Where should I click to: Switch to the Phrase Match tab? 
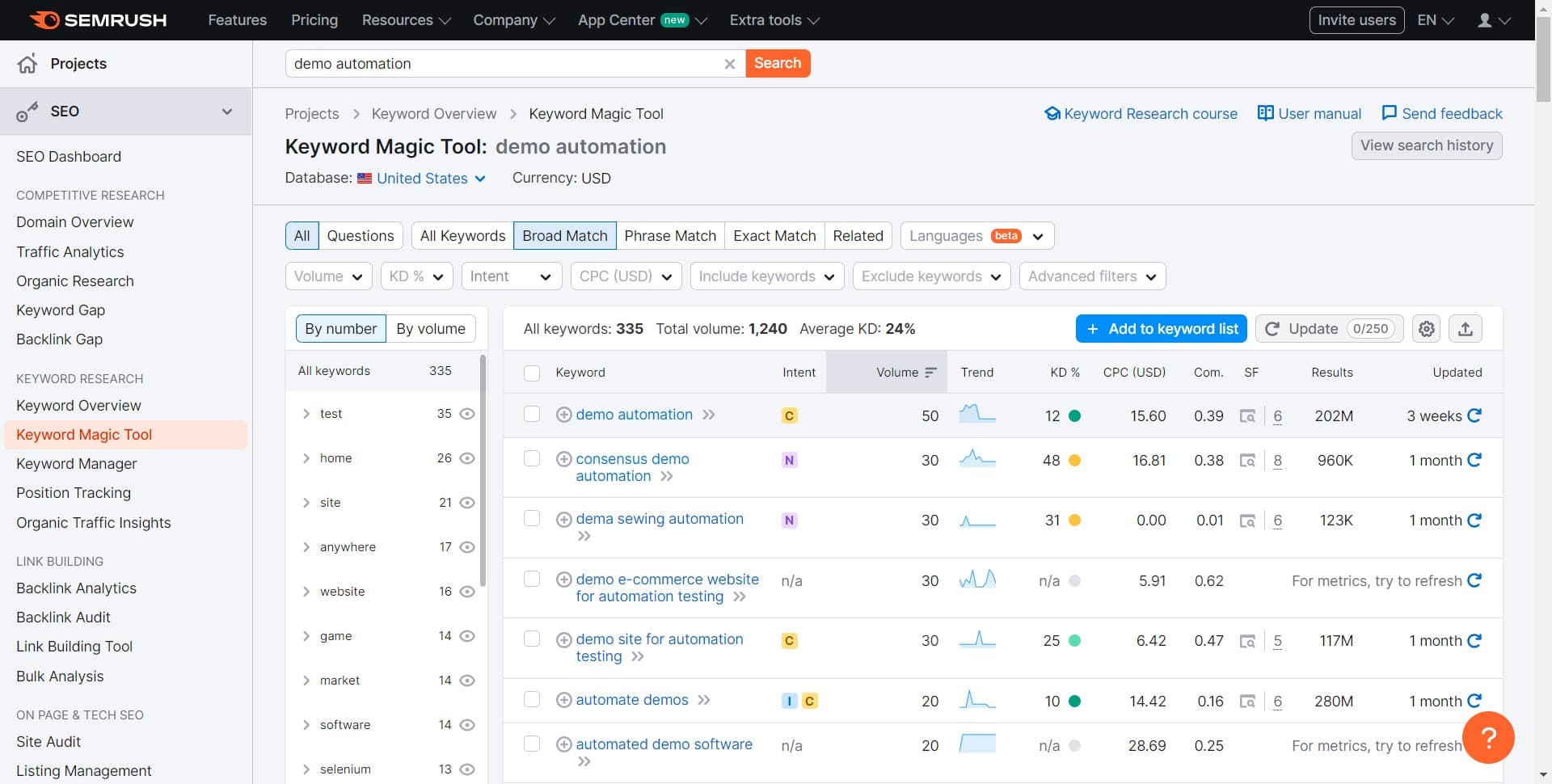click(670, 235)
